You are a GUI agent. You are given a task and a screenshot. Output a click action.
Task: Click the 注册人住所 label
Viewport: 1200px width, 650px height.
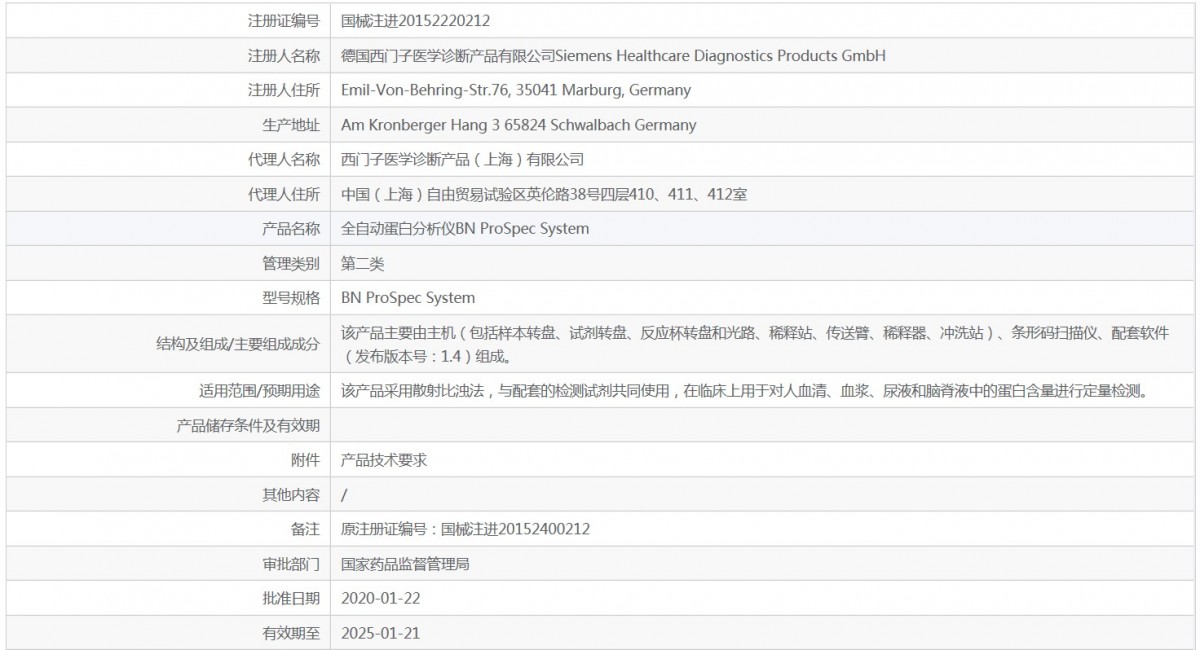pyautogui.click(x=284, y=90)
